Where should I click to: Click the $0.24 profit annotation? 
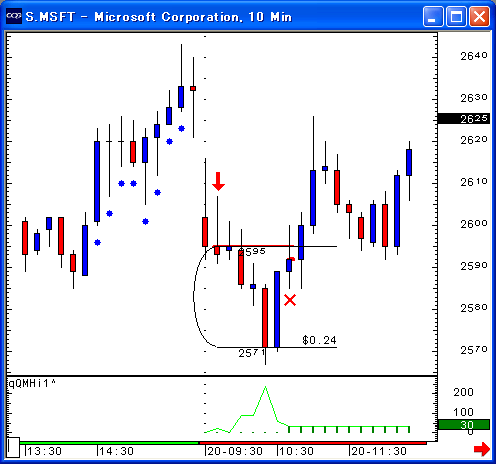click(319, 340)
